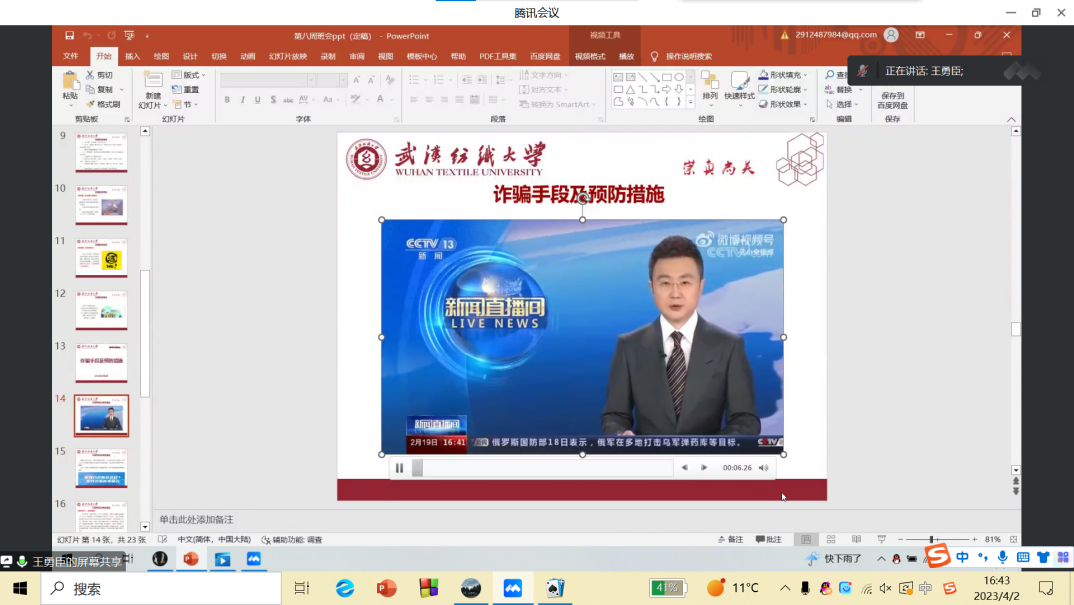The image size is (1074, 605).
Task: Click the video volume speaker icon
Action: pos(763,468)
